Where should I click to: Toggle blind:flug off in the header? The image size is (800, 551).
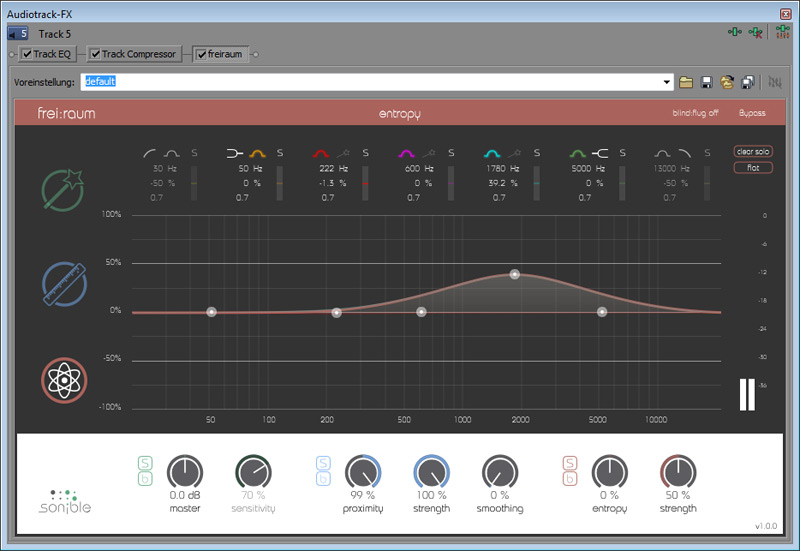point(695,114)
